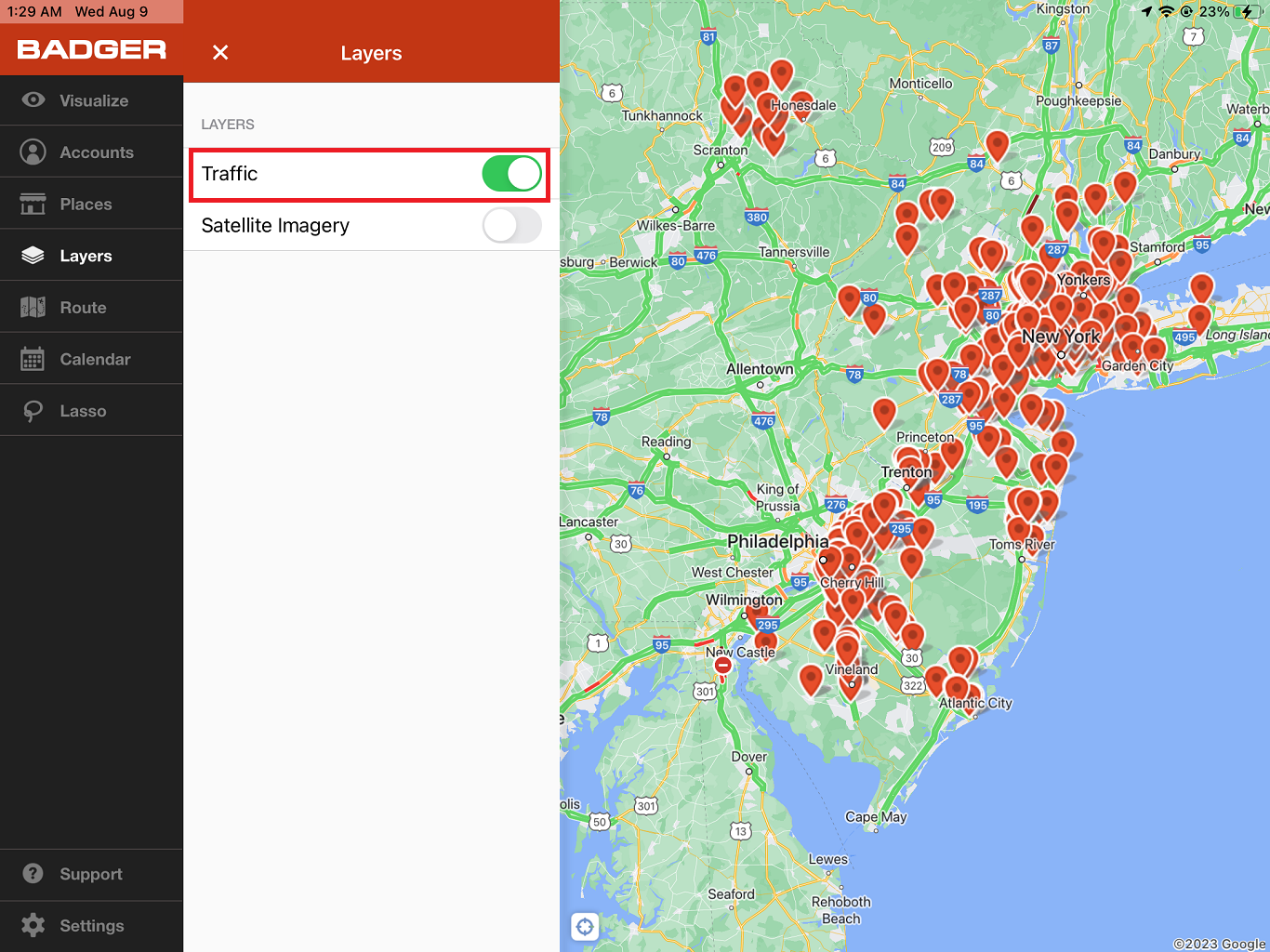Click the location arrow in status bar
This screenshot has width=1270, height=952.
(x=1146, y=11)
